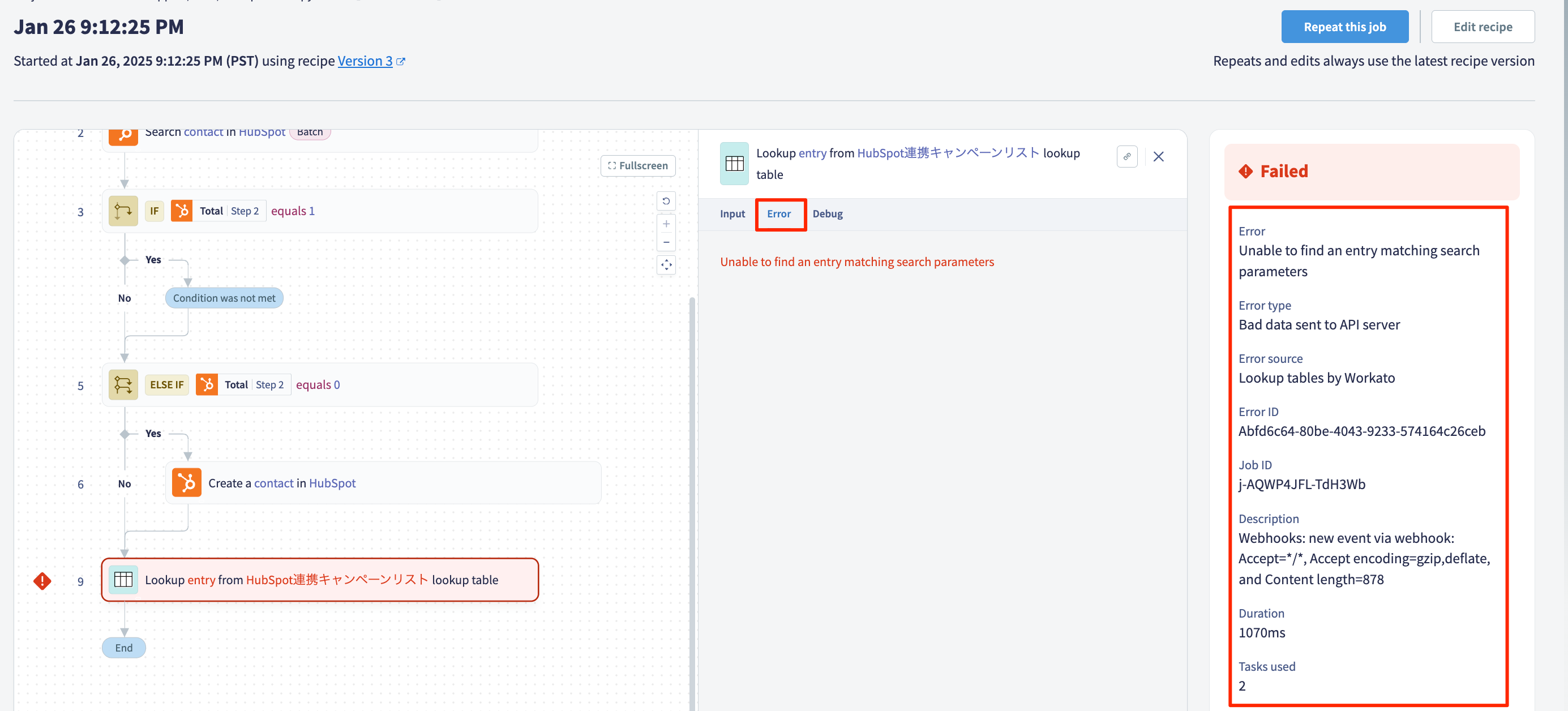
Task: Switch to the Input tab
Action: point(732,213)
